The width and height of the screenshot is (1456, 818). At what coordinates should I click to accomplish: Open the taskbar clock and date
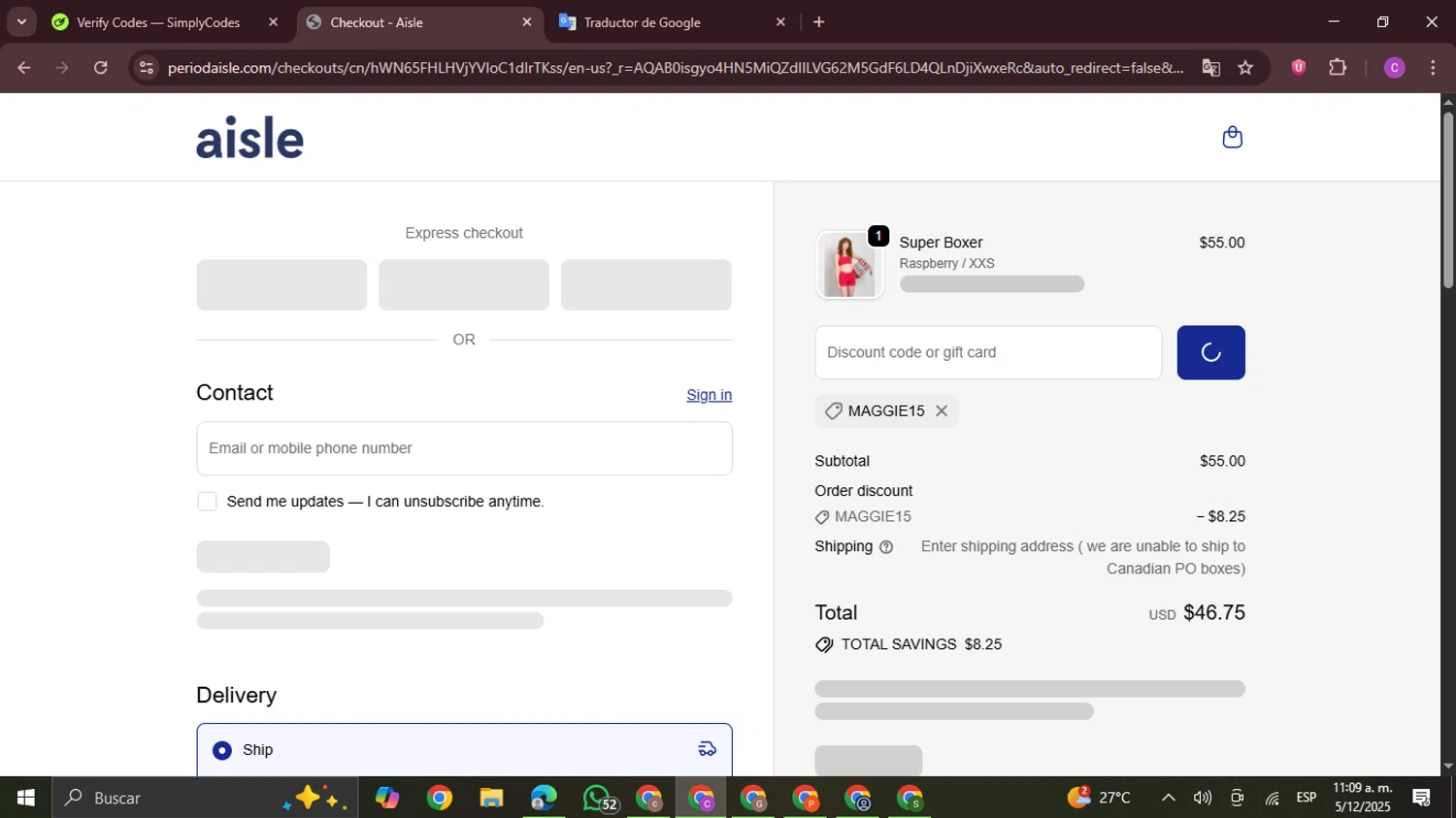pos(1363,798)
